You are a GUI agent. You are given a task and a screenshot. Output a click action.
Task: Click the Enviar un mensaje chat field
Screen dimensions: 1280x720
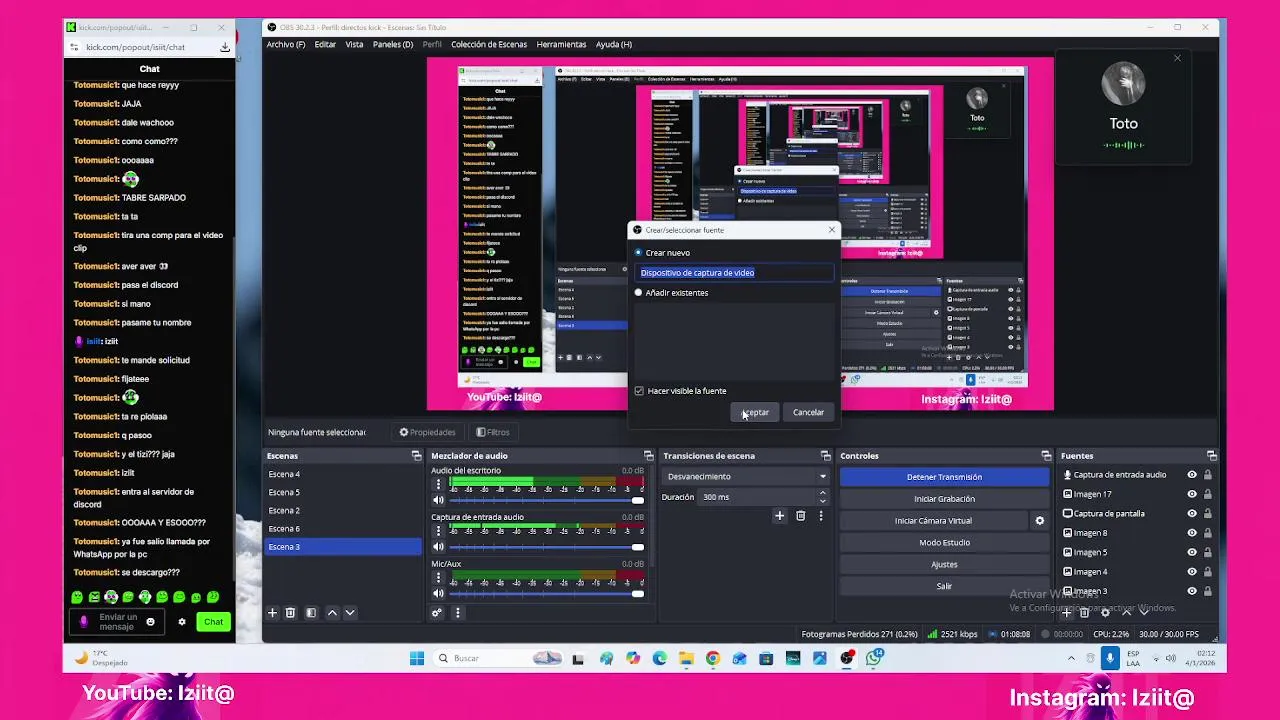118,622
